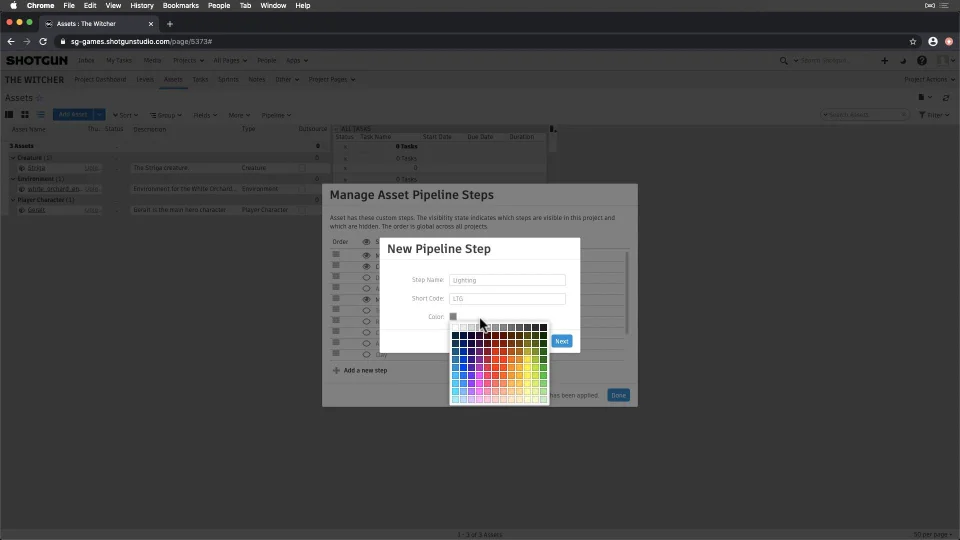Open the History menu
Image resolution: width=960 pixels, height=540 pixels.
142,6
